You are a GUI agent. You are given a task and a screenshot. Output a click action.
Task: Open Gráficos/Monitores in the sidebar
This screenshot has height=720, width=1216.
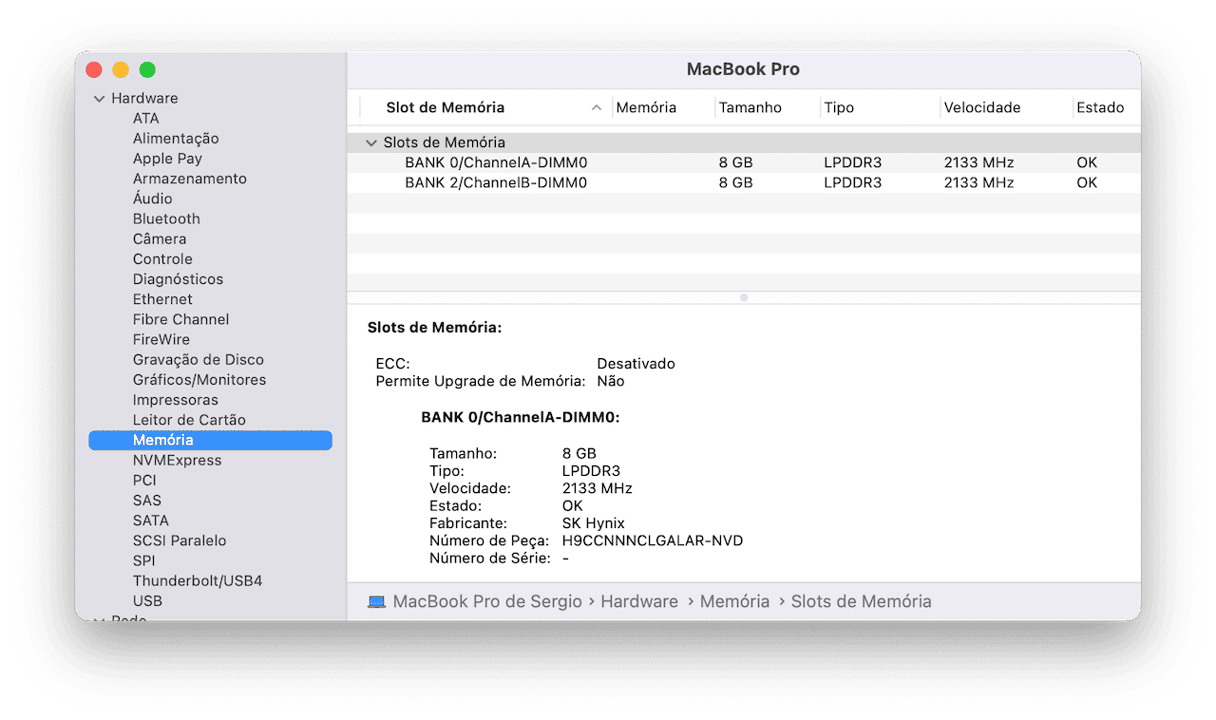(200, 379)
